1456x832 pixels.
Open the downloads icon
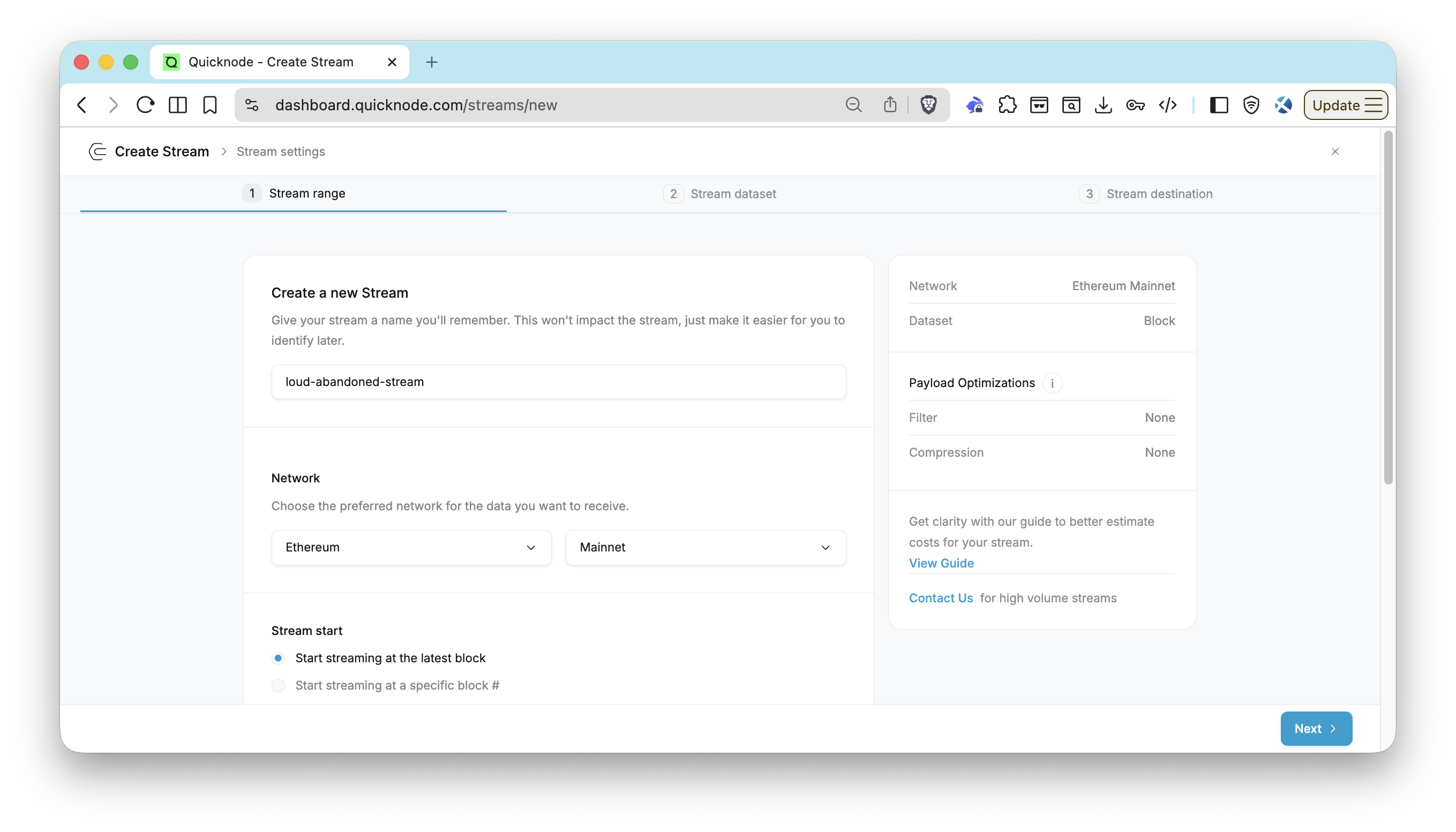[x=1103, y=105]
